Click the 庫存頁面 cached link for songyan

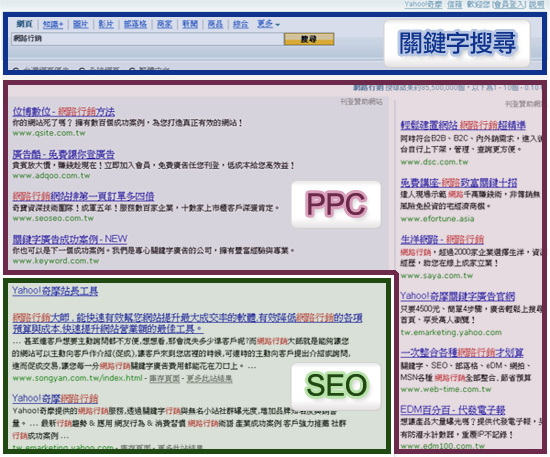click(165, 379)
